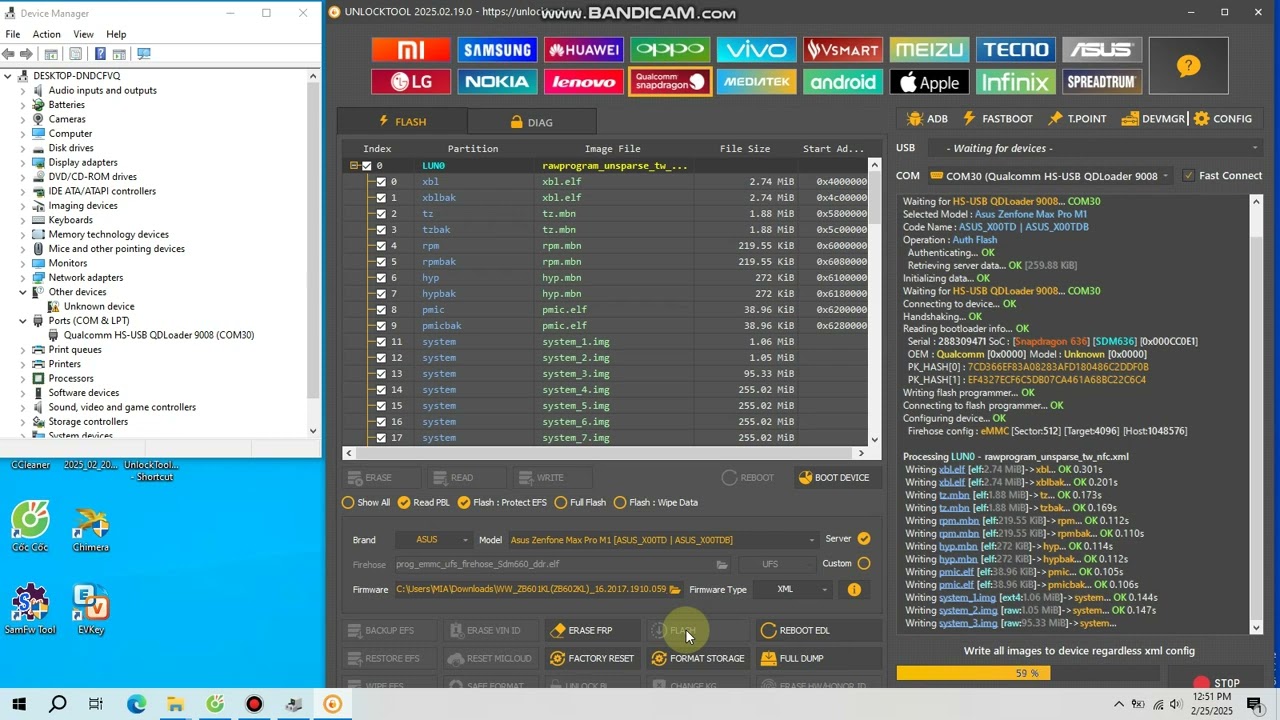Viewport: 1280px width, 720px height.
Task: Select Full Flash option
Action: tap(580, 503)
